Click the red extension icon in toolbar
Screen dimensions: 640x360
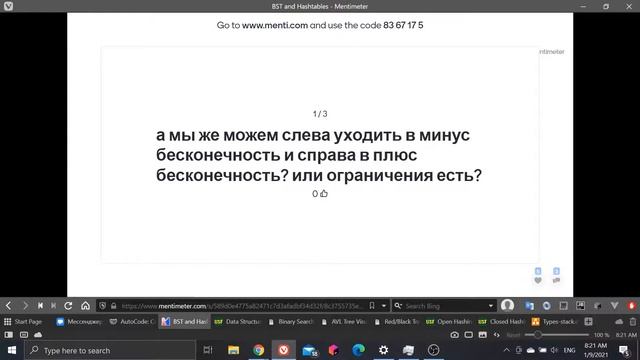click(x=631, y=306)
